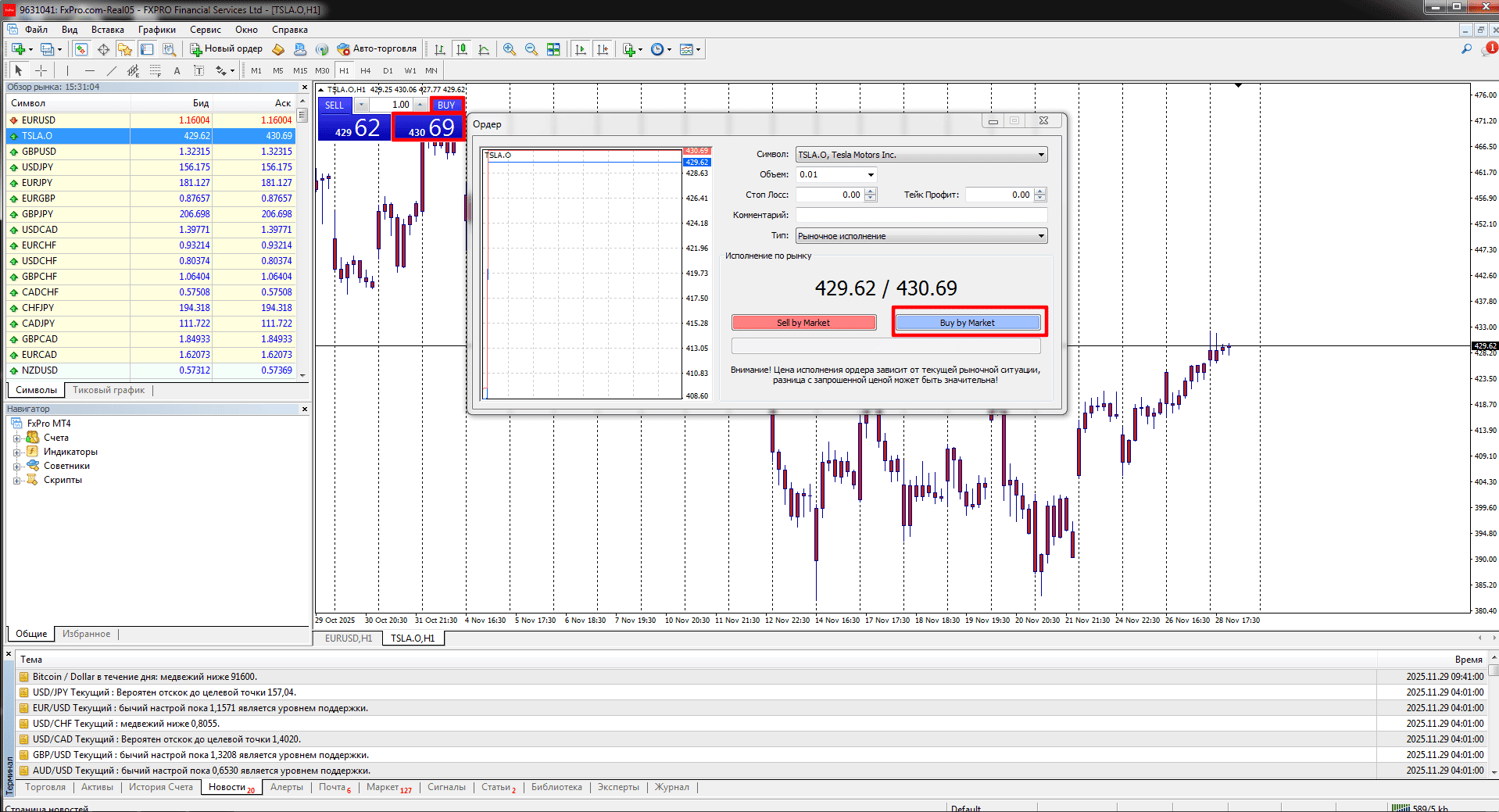This screenshot has width=1499, height=812.
Task: Select the text A tool
Action: coord(177,70)
